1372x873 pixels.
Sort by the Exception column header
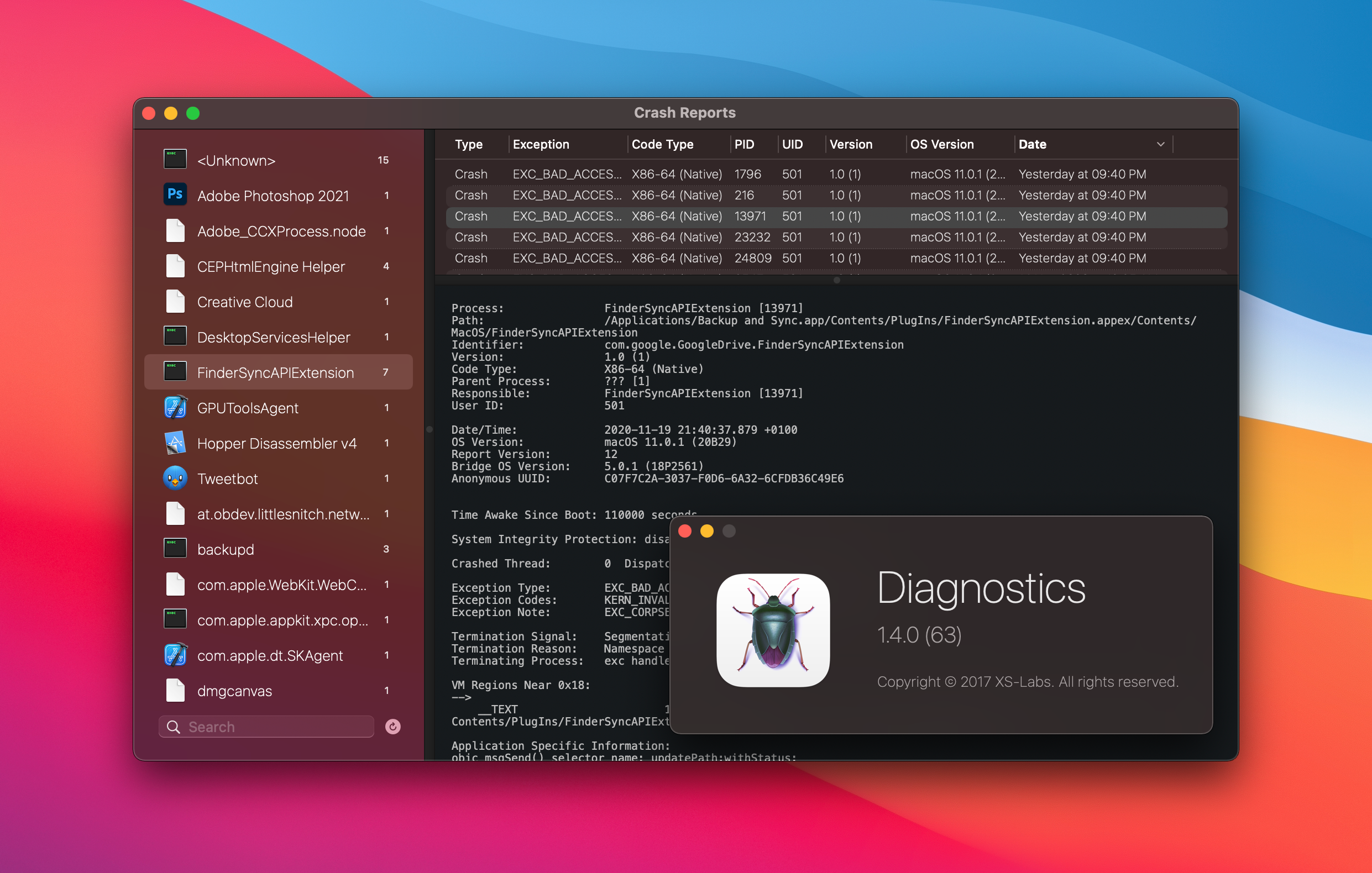[541, 145]
